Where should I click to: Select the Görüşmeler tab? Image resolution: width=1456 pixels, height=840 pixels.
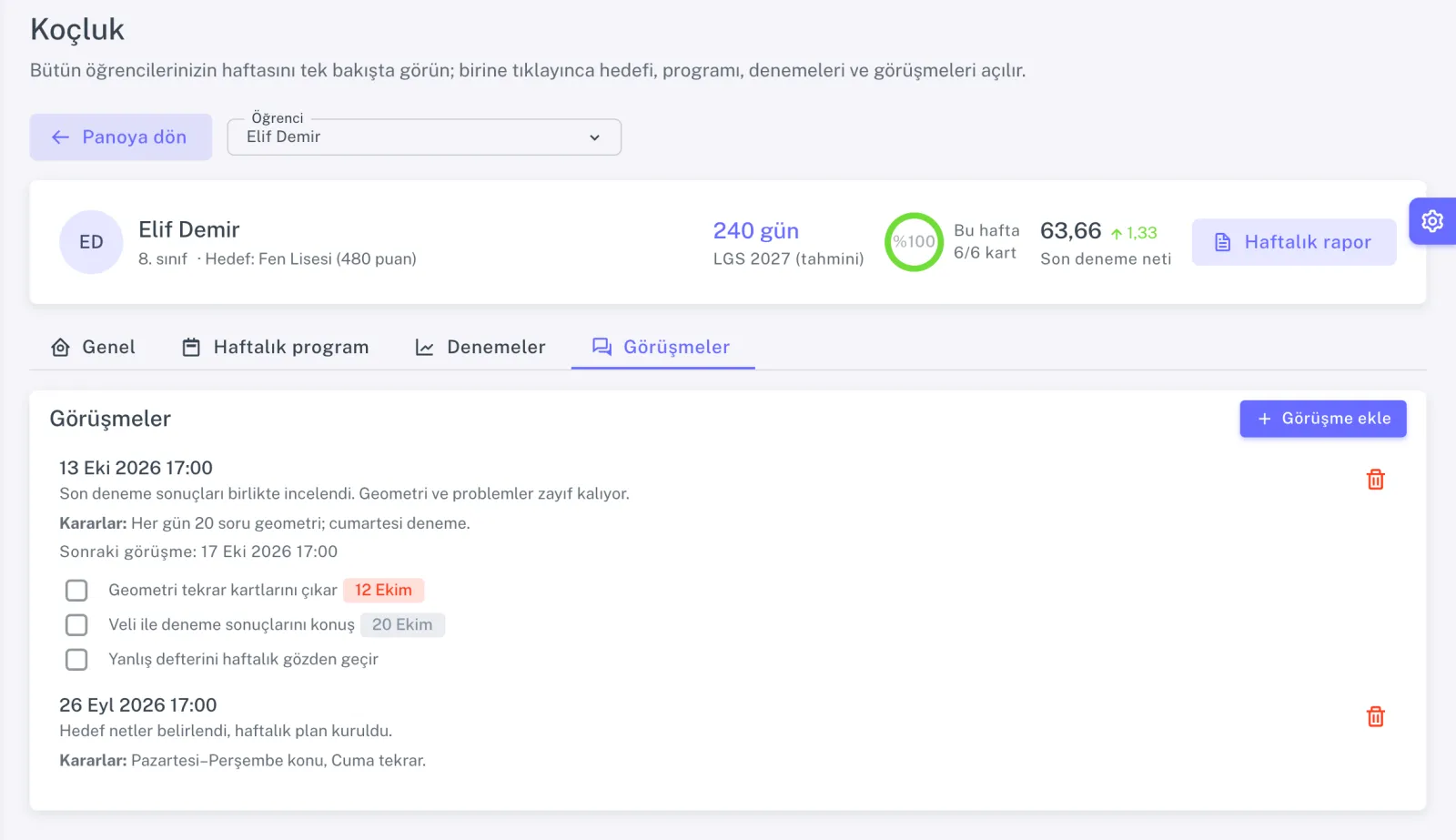coord(662,347)
